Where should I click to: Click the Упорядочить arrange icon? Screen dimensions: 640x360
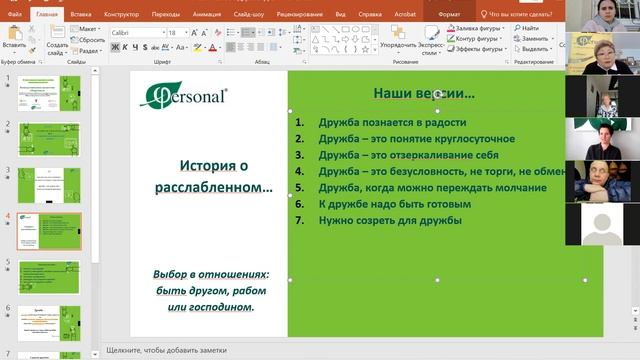(x=398, y=32)
